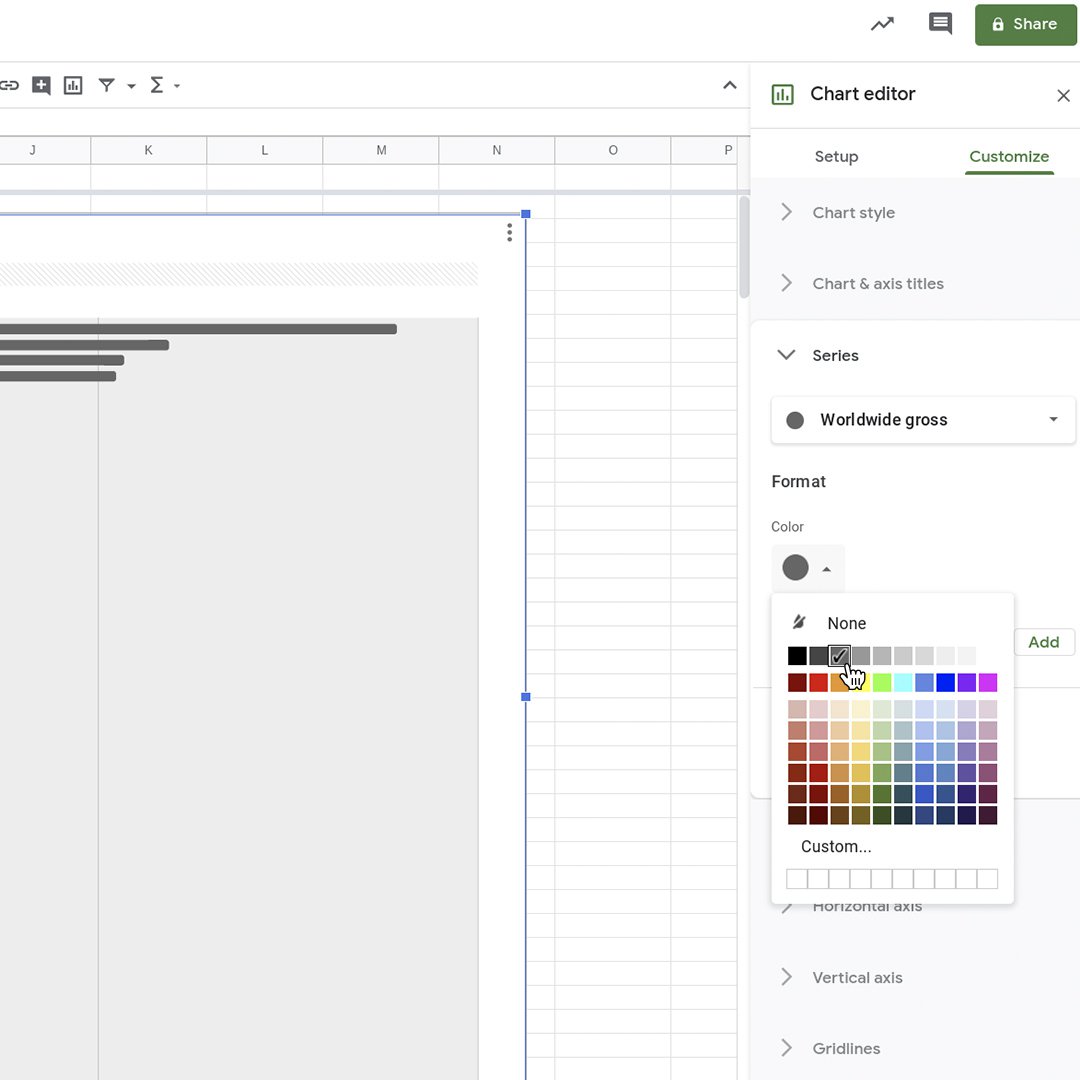Toggle the series Color picker button
This screenshot has width=1080, height=1080.
click(807, 568)
